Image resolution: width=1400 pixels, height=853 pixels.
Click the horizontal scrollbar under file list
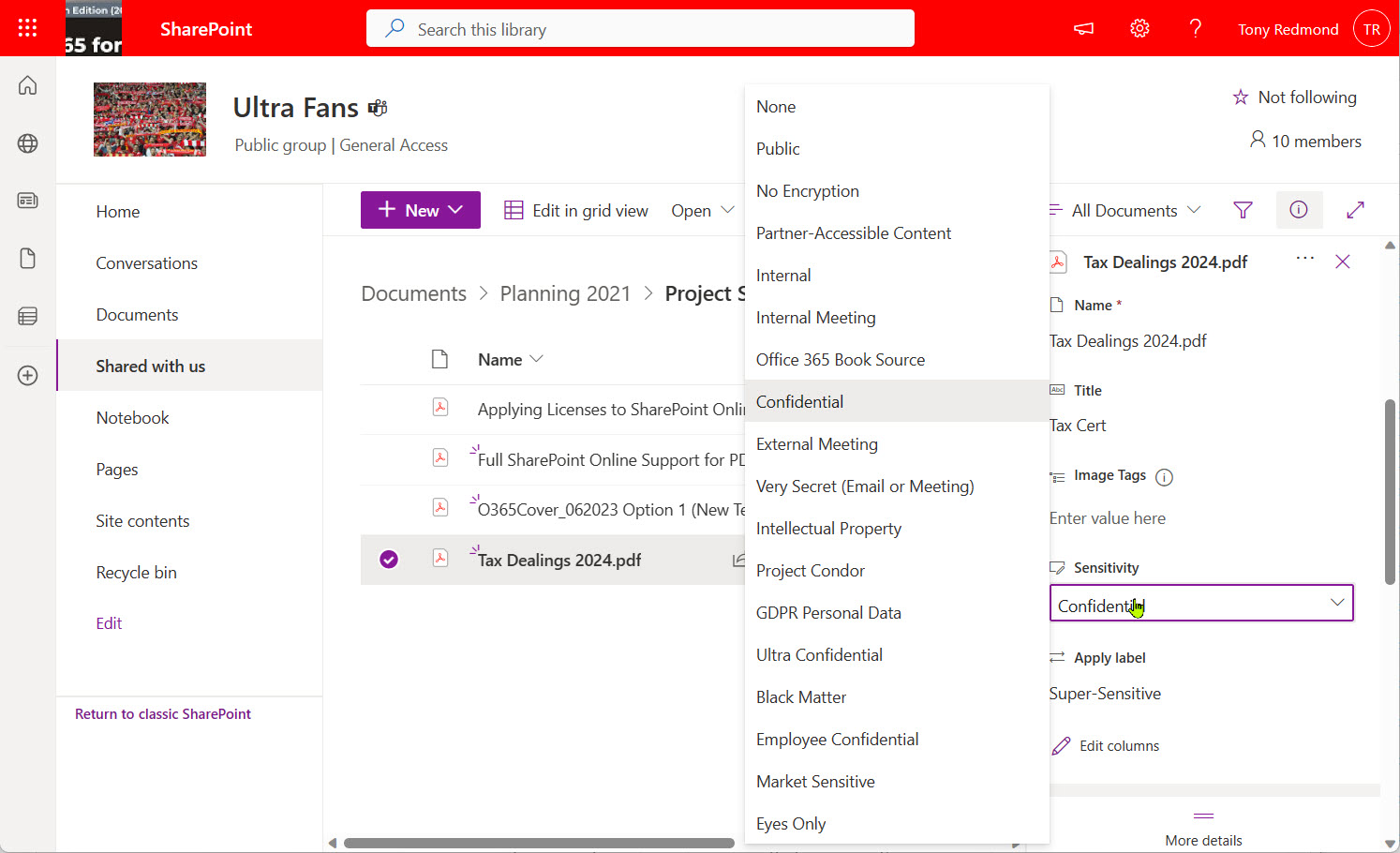click(539, 843)
